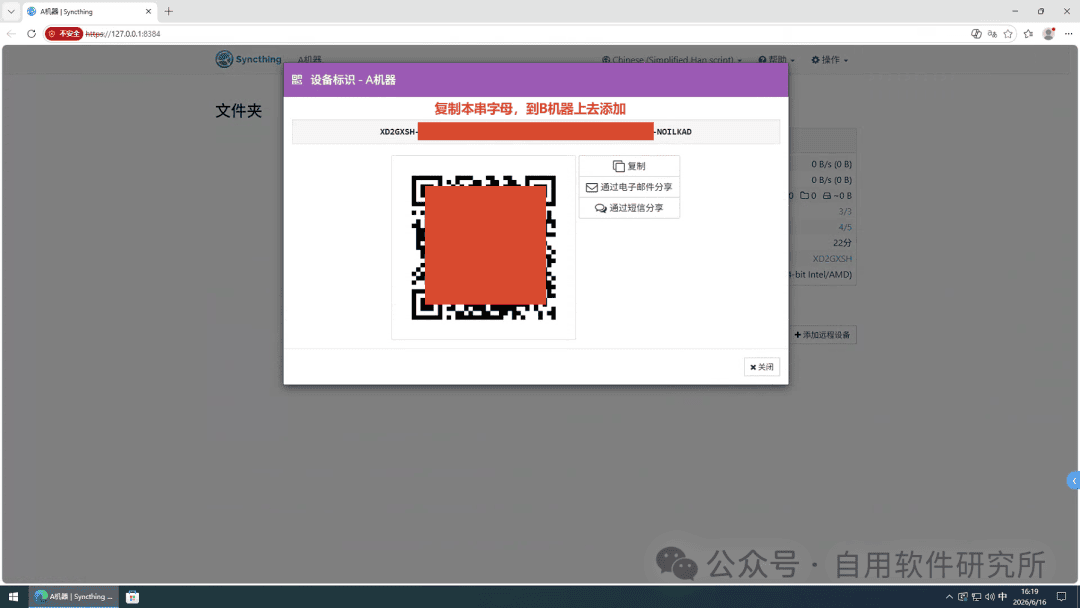Open the Microsoft Store taskbar icon
This screenshot has width=1080, height=608.
tap(132, 597)
